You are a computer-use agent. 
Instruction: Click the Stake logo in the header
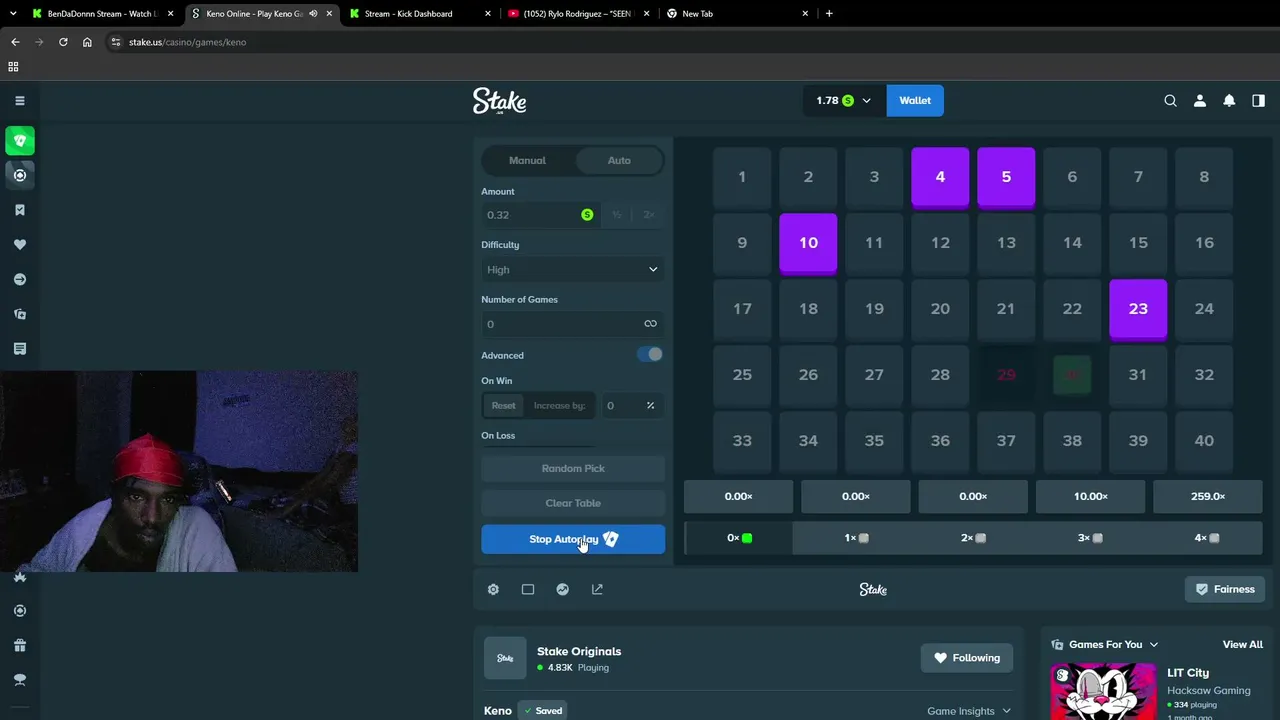(500, 101)
